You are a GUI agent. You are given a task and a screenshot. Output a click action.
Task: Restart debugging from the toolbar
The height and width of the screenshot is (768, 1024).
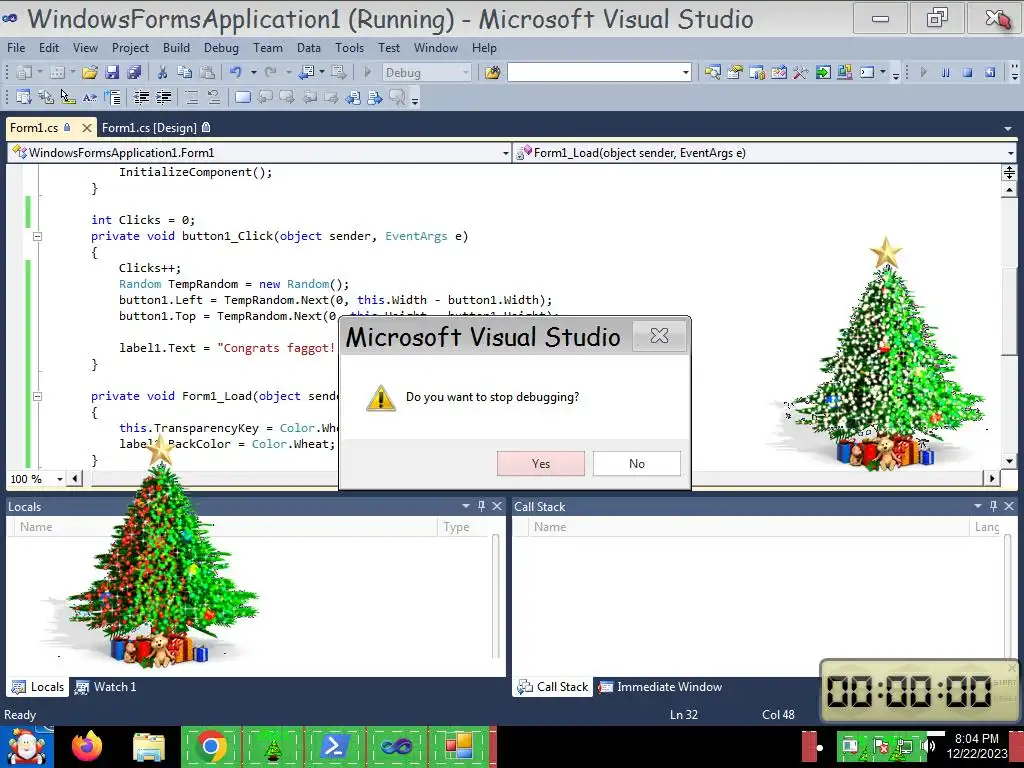(990, 72)
